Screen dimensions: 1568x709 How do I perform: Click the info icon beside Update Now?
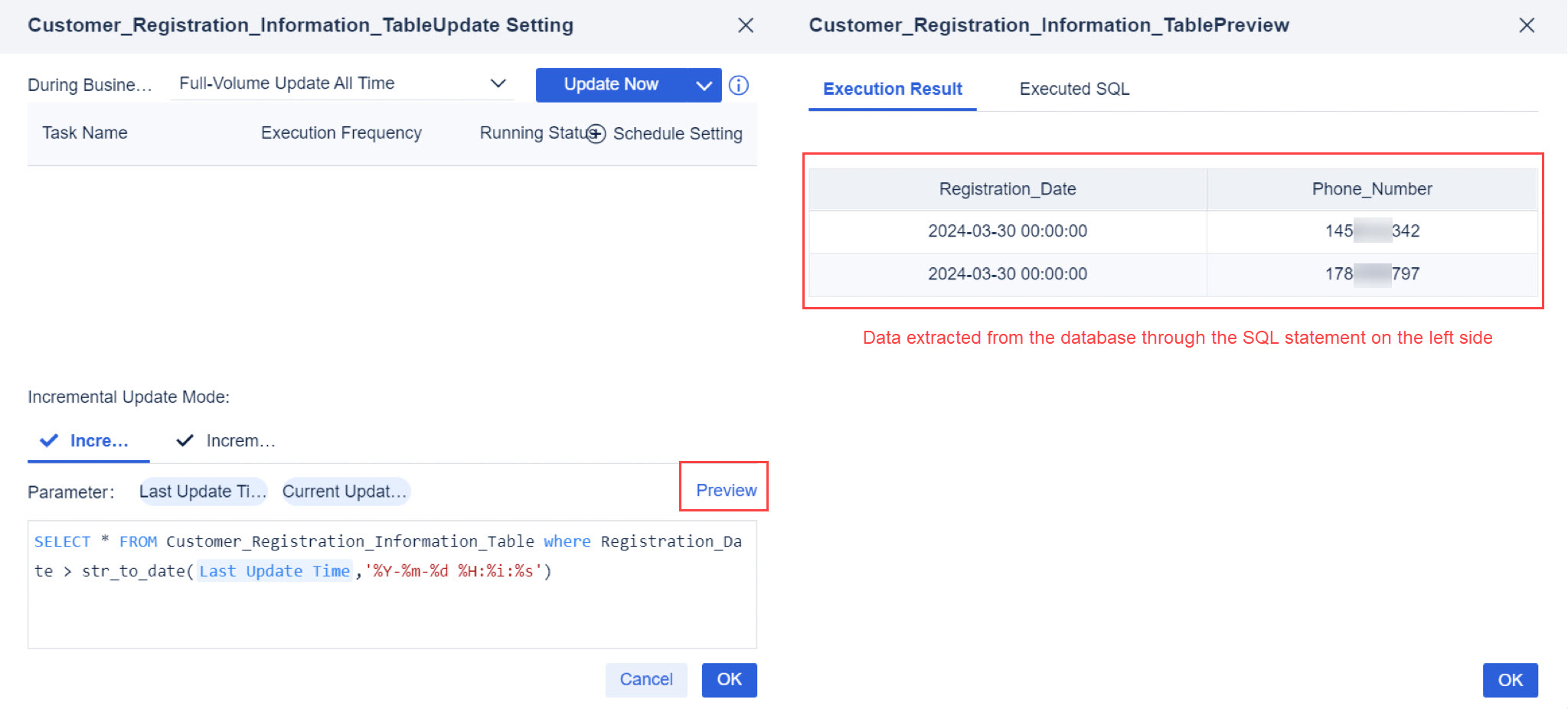coord(739,85)
